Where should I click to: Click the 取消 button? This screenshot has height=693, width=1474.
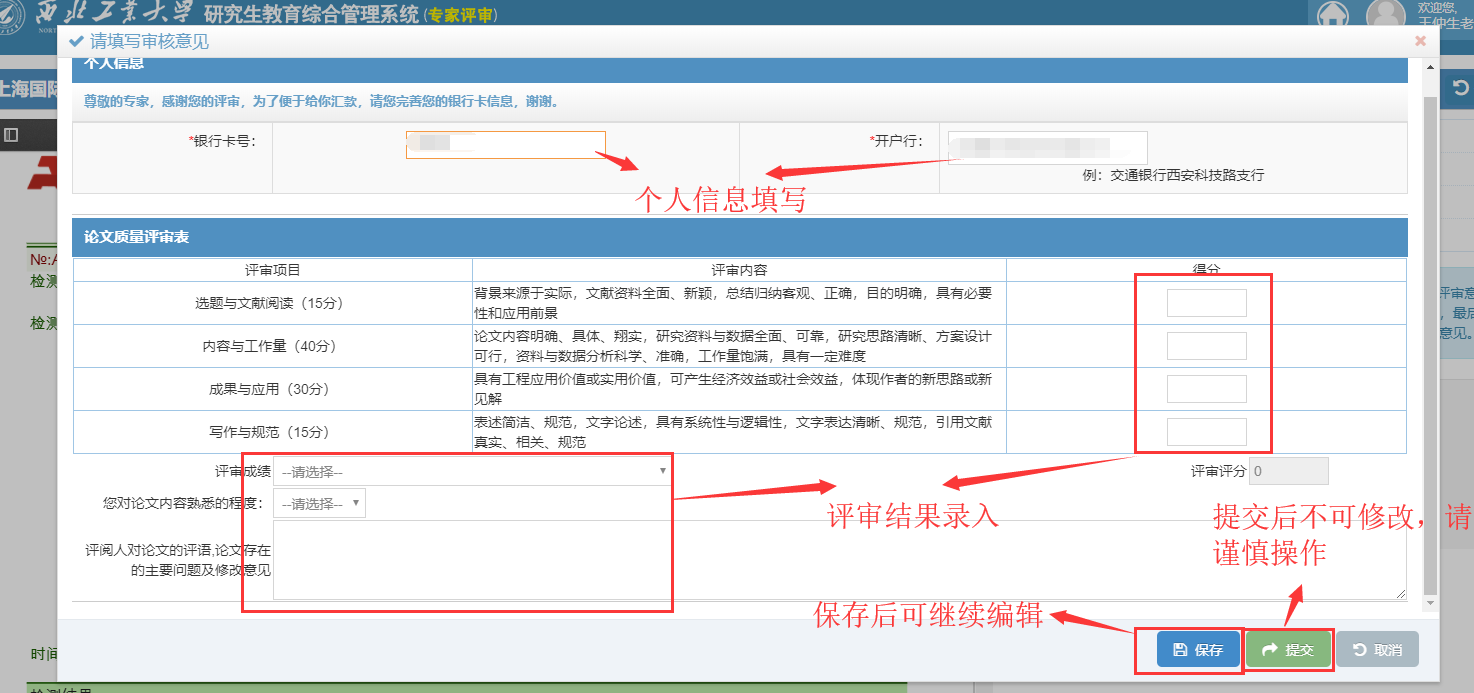(1377, 650)
